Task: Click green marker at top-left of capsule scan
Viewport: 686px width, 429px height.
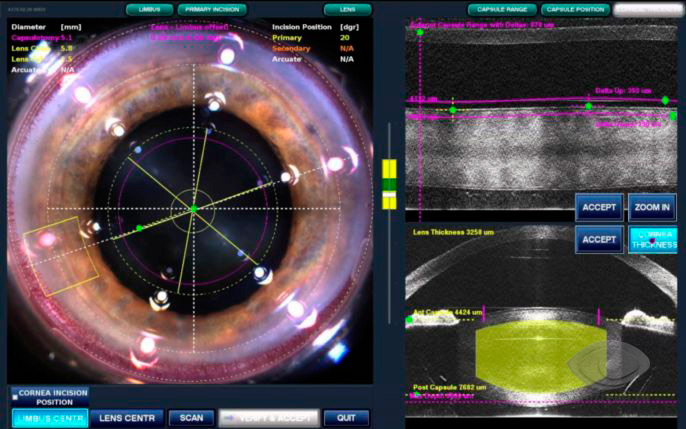Action: [x=420, y=32]
